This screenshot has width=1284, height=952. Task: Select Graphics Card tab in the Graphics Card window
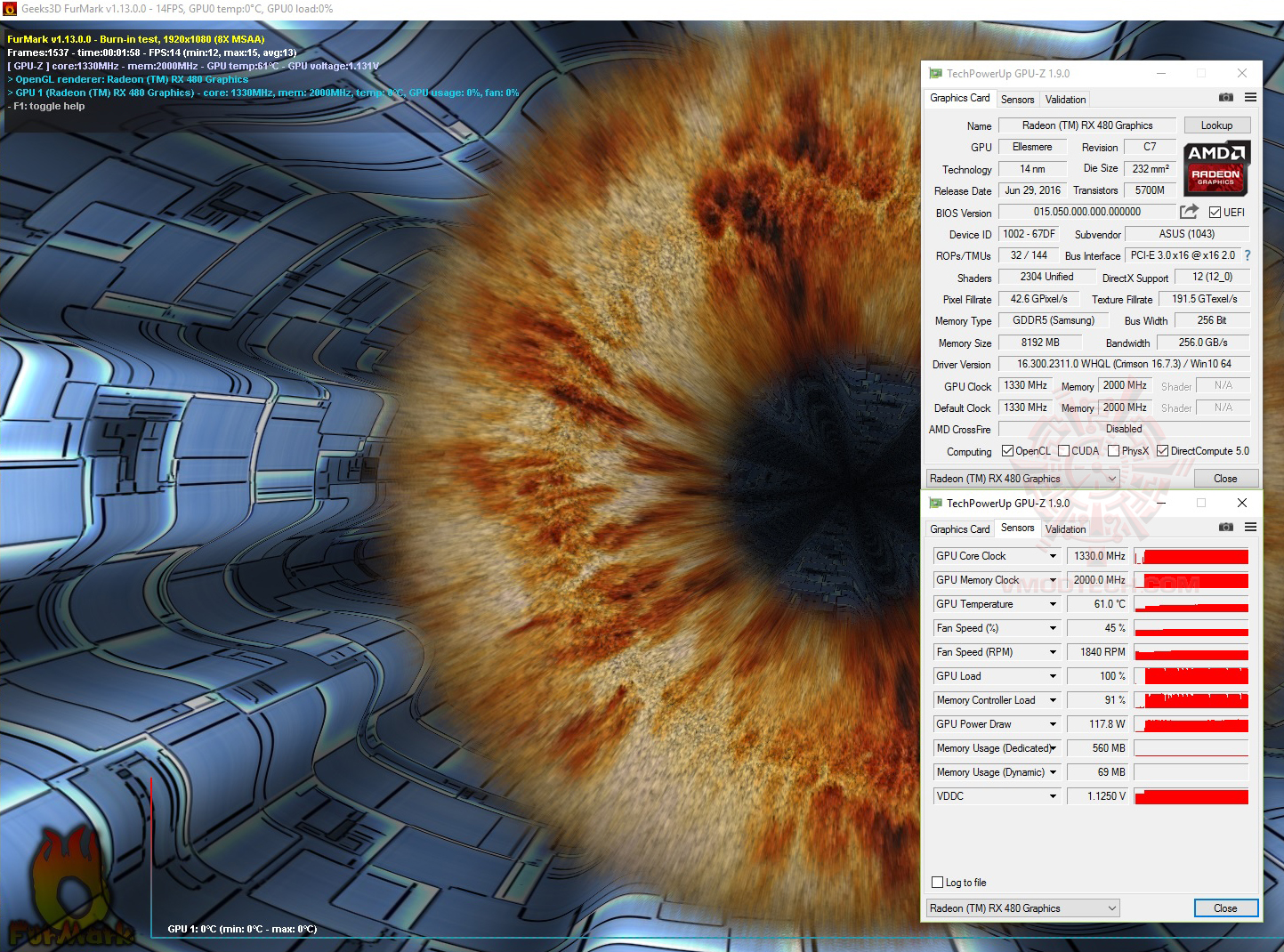coord(959,98)
